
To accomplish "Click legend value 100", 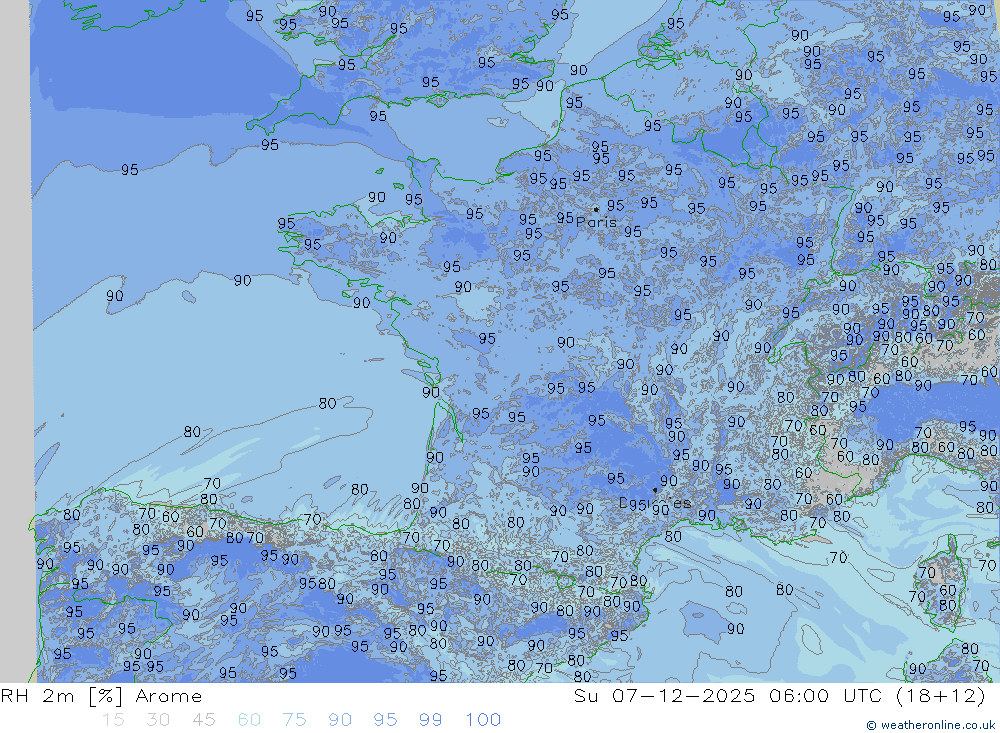I will tap(483, 720).
